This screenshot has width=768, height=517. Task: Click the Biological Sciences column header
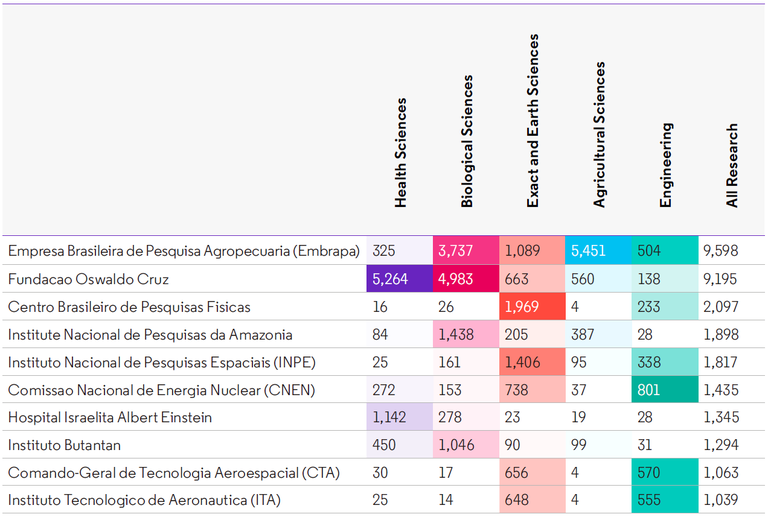click(467, 141)
